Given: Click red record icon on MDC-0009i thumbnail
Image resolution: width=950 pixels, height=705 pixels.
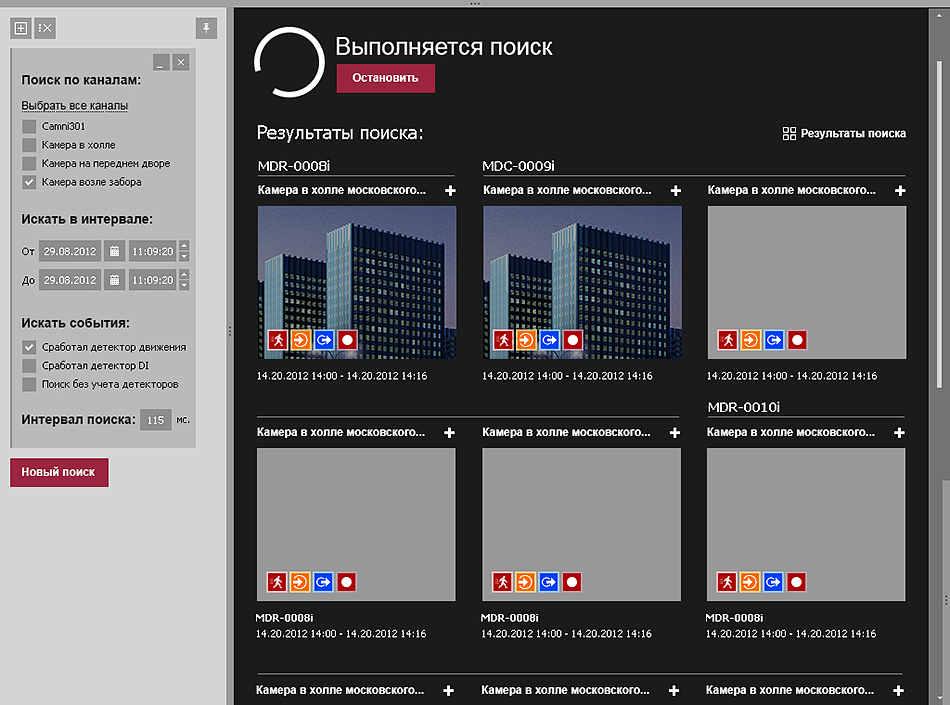Looking at the screenshot, I should tap(573, 340).
